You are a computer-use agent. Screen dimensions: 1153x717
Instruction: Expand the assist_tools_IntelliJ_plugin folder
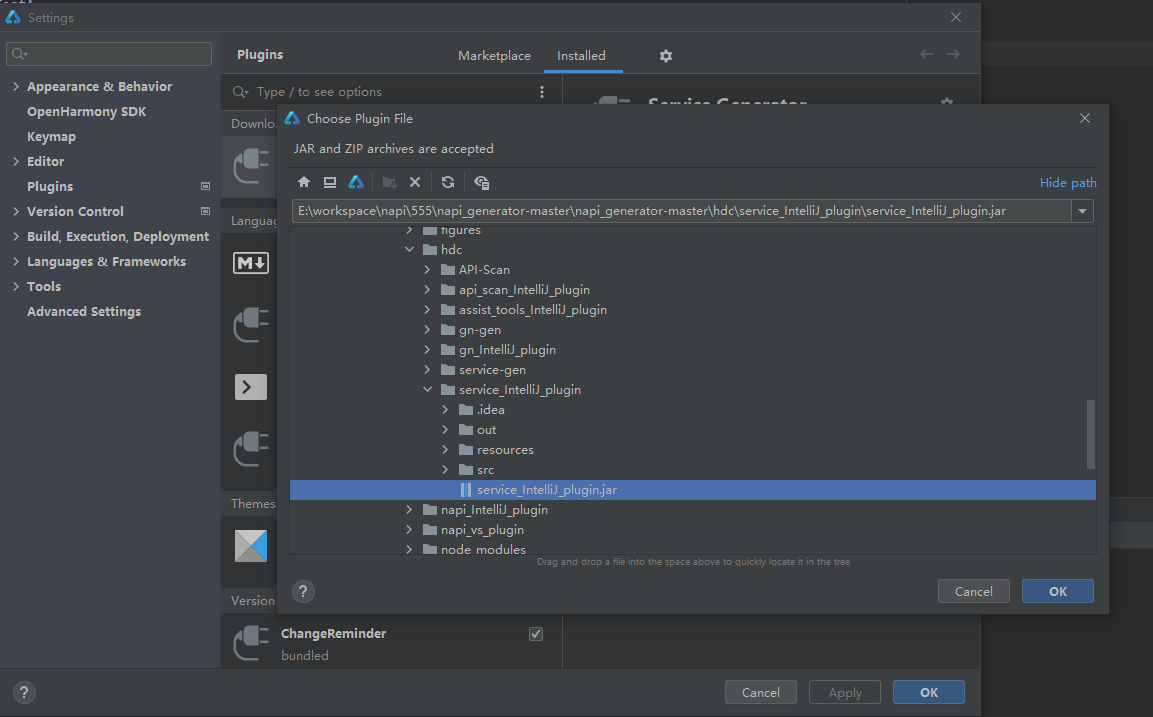[x=427, y=310]
